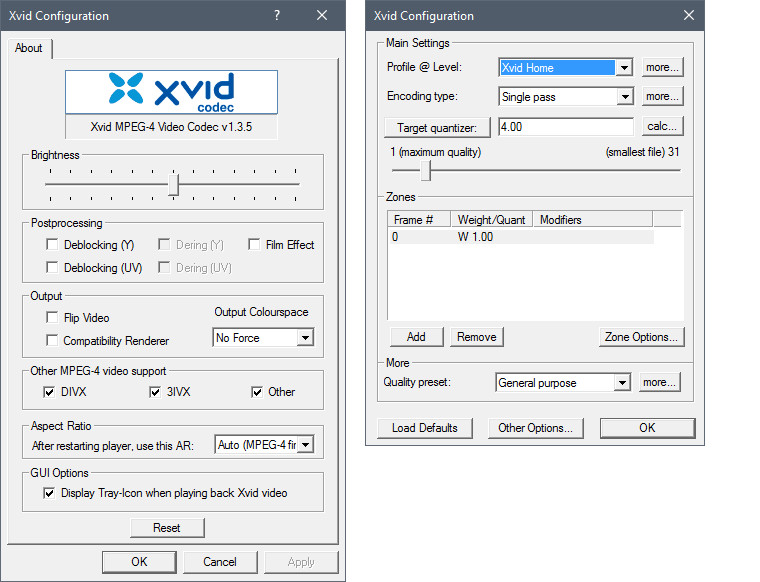
Task: Open more options for Quality preset
Action: pyautogui.click(x=660, y=382)
